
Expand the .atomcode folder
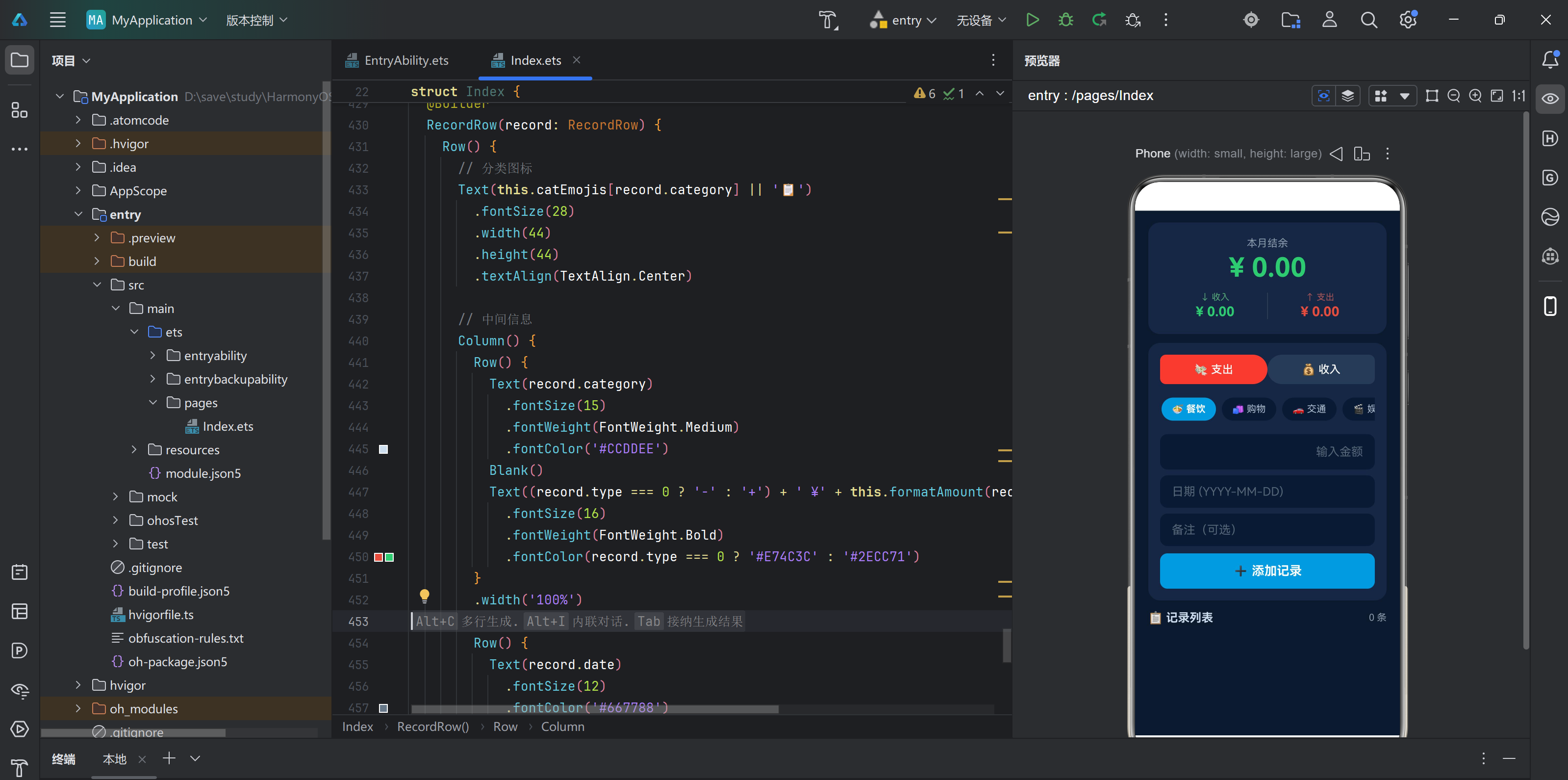[x=78, y=120]
